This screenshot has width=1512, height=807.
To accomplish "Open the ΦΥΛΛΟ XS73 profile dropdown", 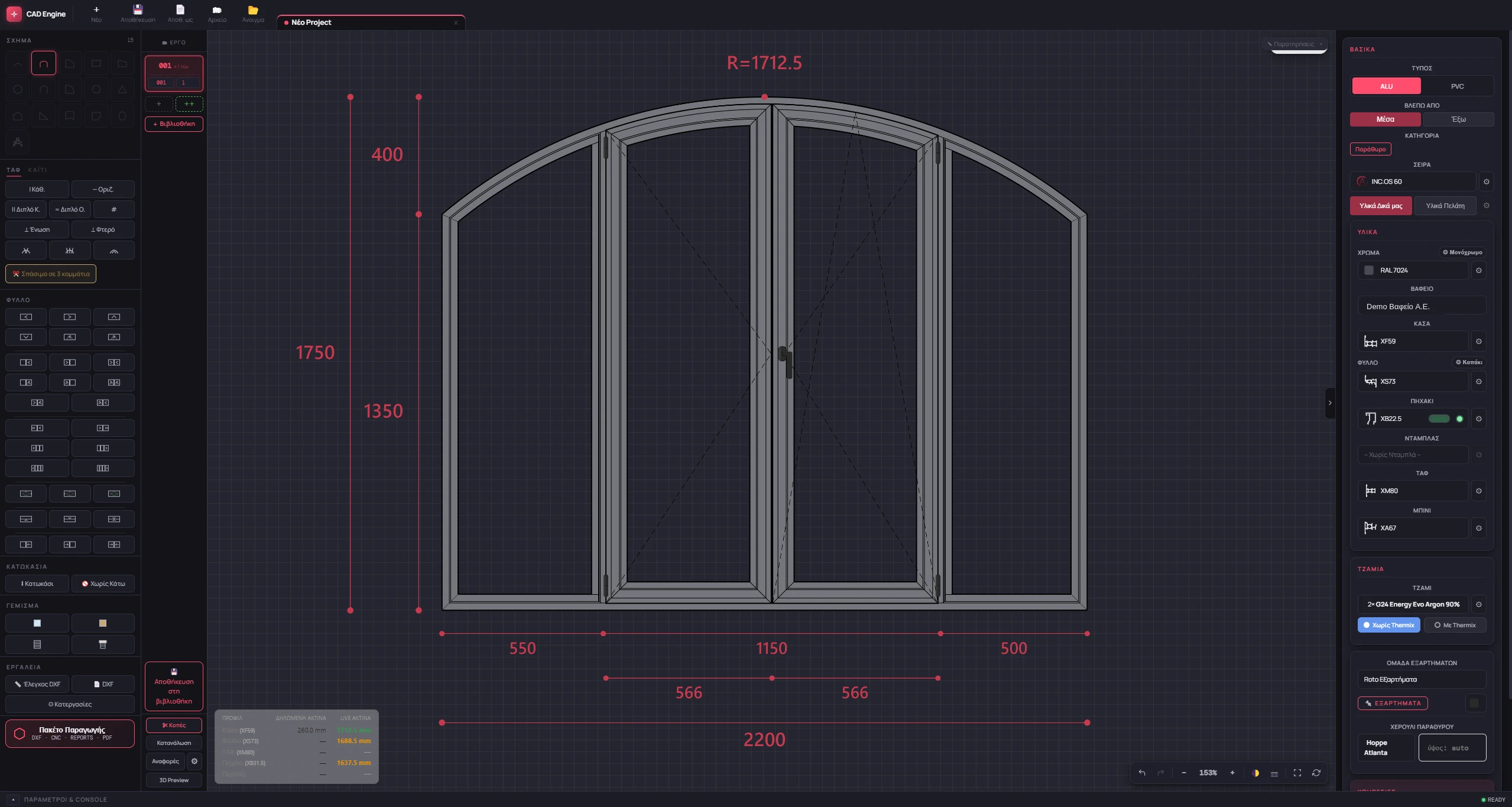I will click(1413, 381).
